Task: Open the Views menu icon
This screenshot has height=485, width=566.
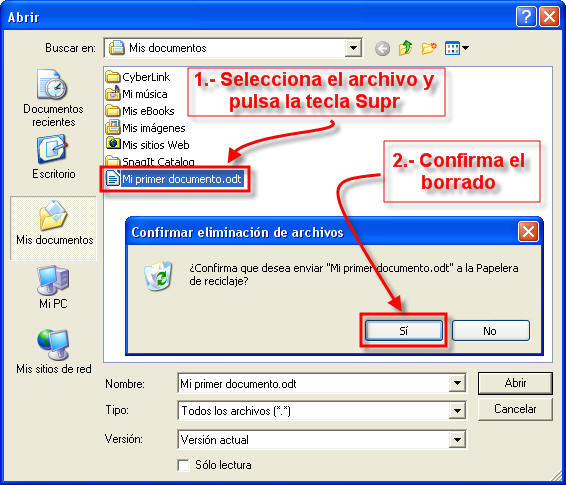Action: (x=457, y=48)
